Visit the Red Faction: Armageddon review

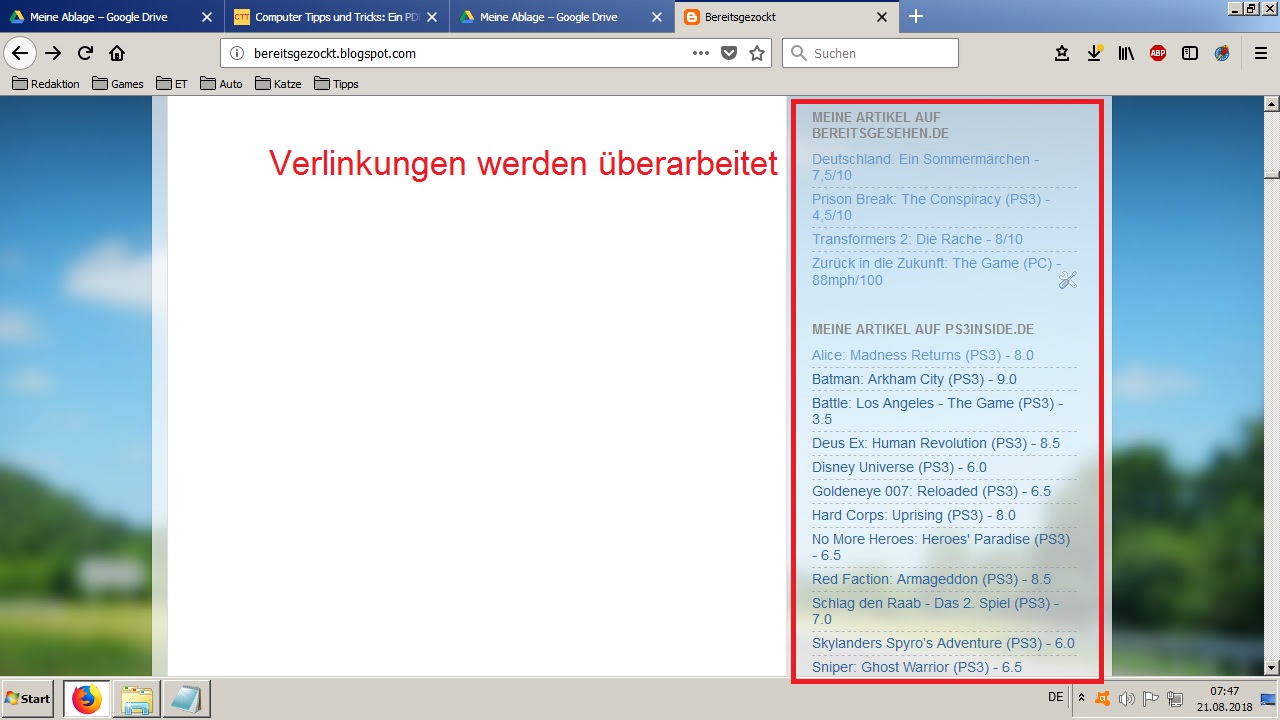[931, 579]
